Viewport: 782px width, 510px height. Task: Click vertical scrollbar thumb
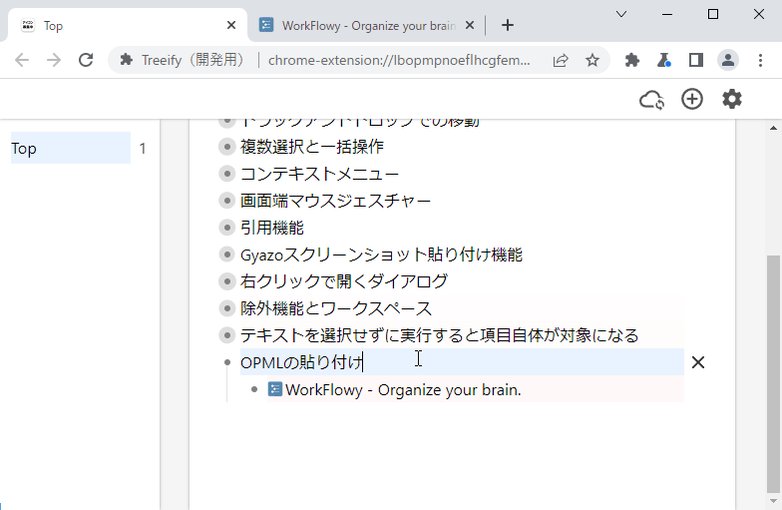(773, 373)
